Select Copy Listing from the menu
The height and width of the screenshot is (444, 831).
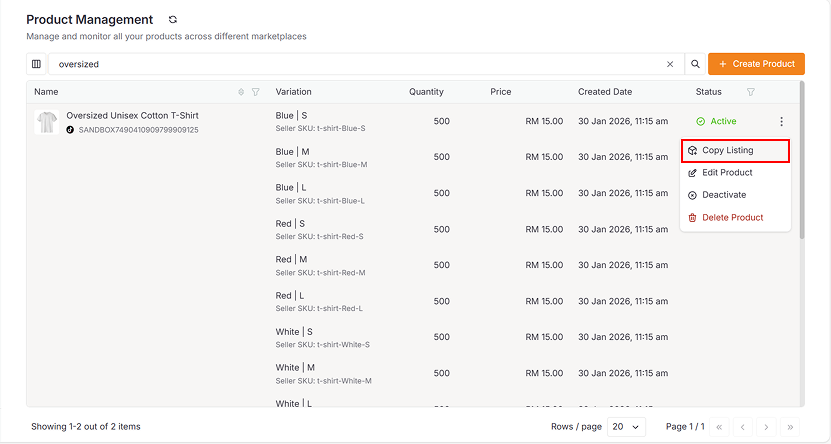735,151
